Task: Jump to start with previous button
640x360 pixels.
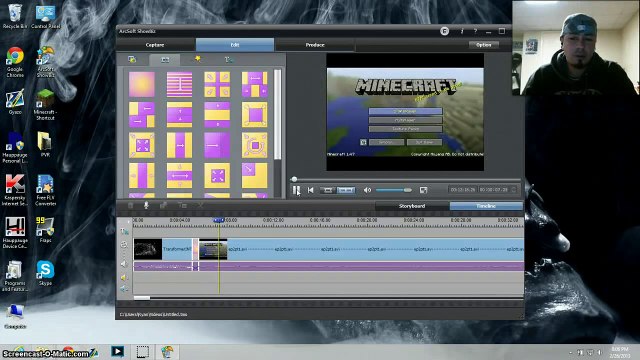Action: [311, 190]
